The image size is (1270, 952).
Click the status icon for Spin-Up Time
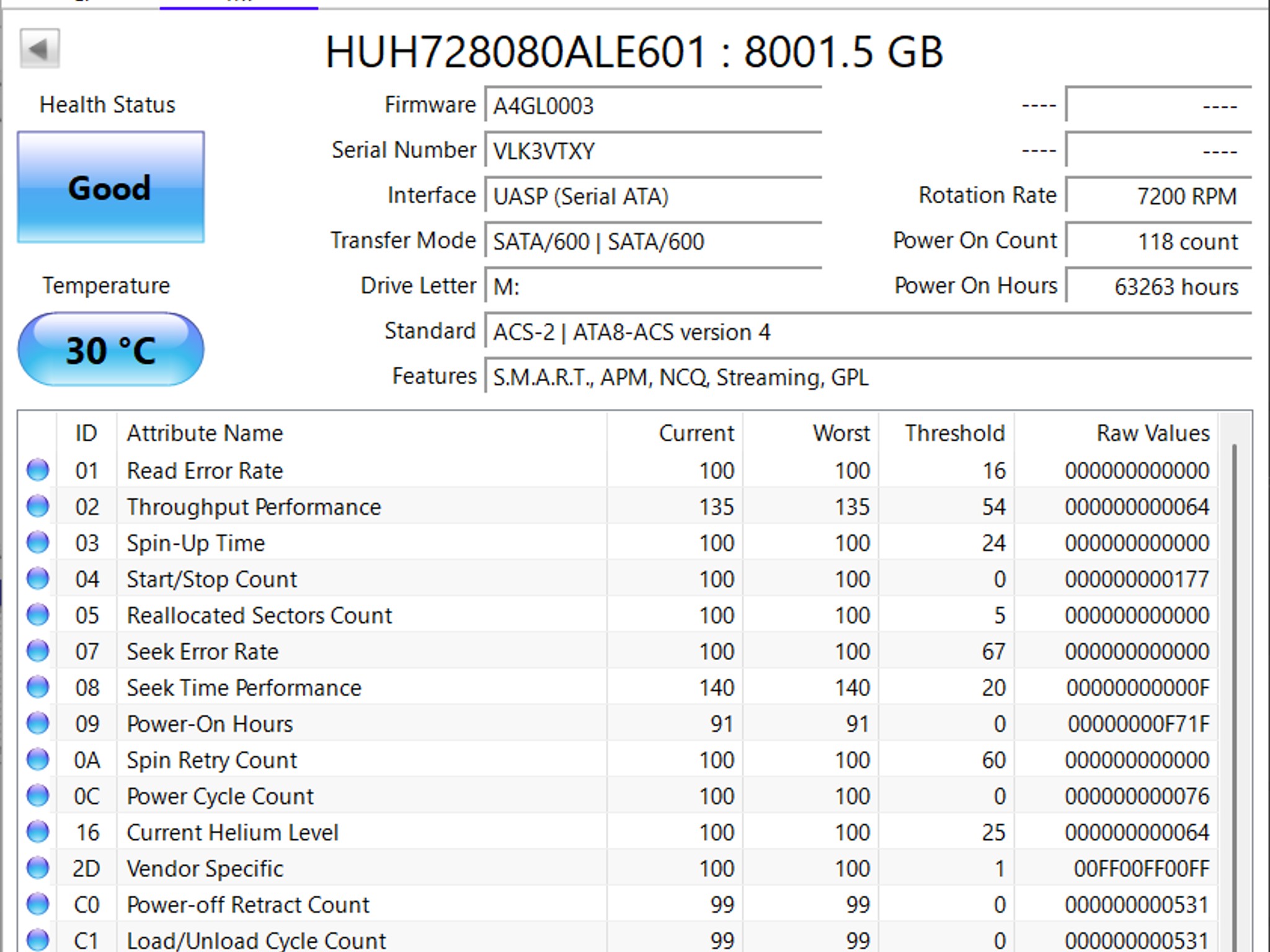tap(38, 542)
